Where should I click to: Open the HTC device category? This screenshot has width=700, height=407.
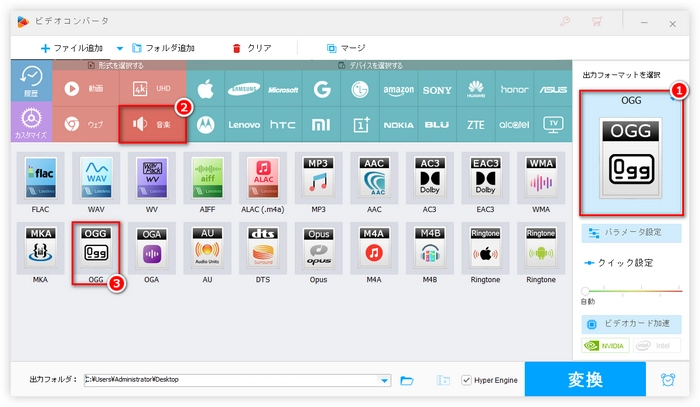283,125
